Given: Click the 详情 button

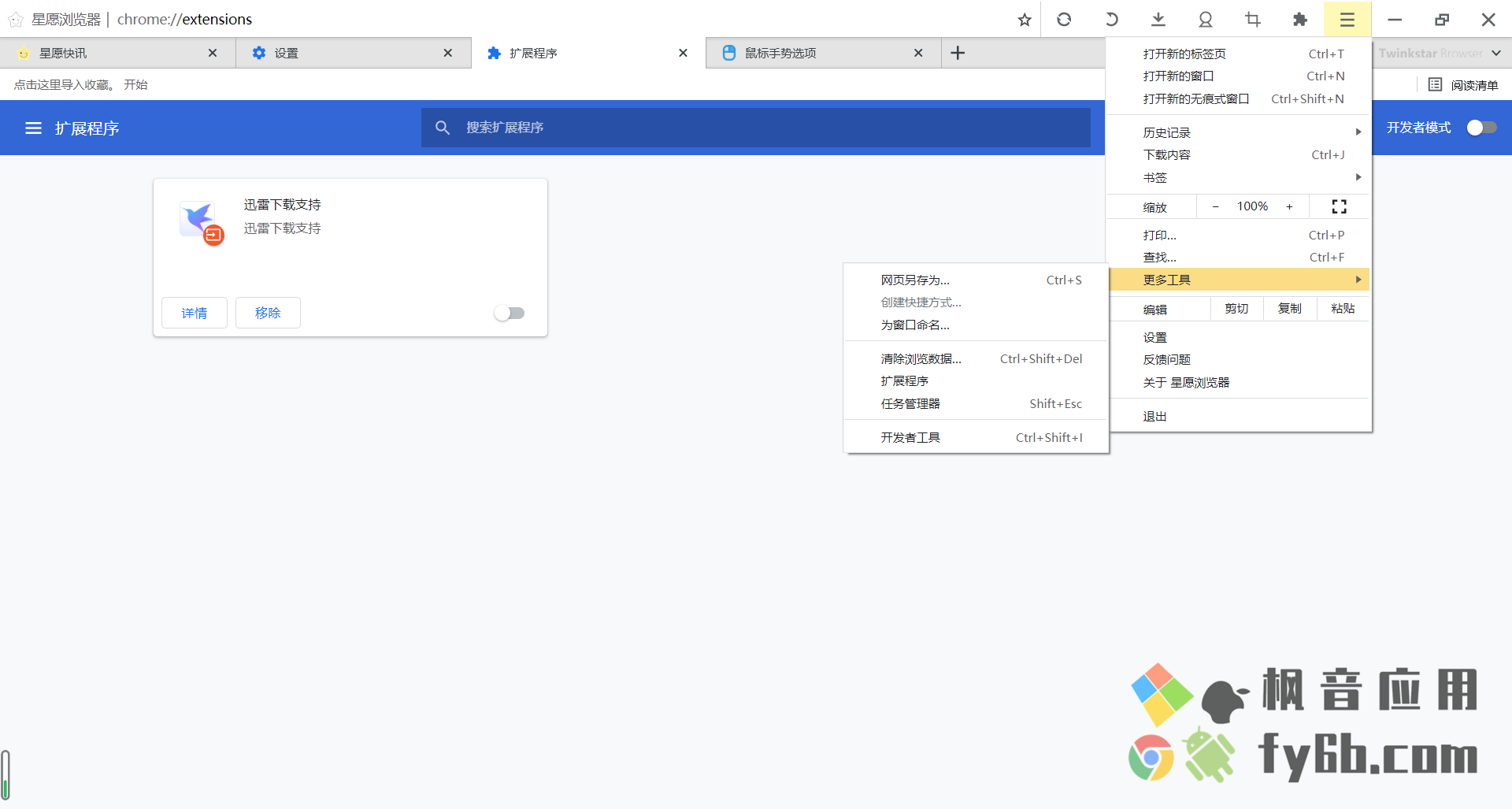Looking at the screenshot, I should [195, 313].
